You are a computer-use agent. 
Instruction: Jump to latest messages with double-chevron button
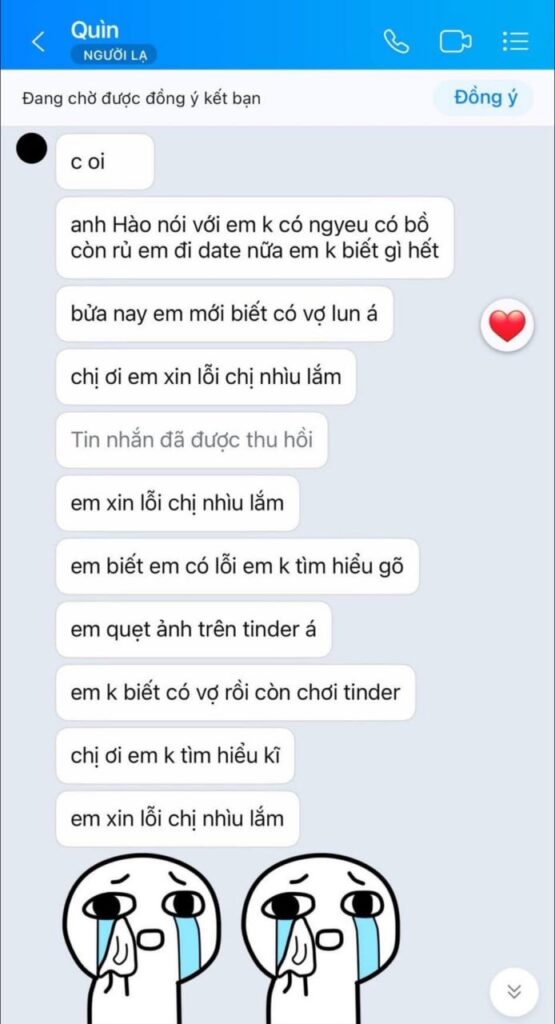tap(514, 992)
